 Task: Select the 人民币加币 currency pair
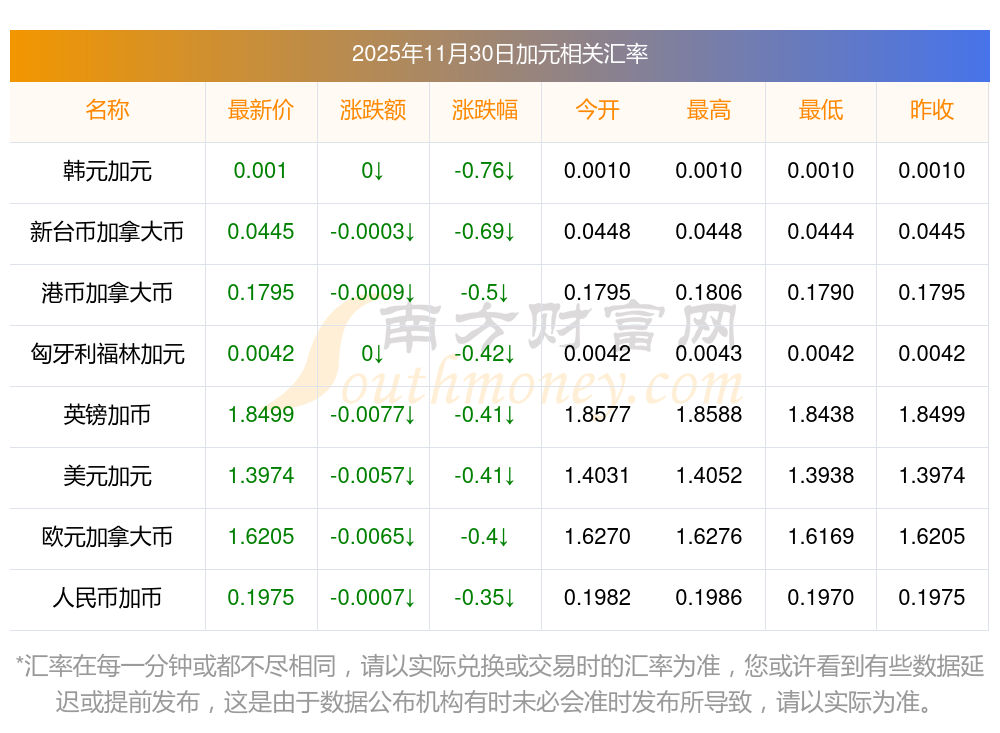tap(107, 598)
